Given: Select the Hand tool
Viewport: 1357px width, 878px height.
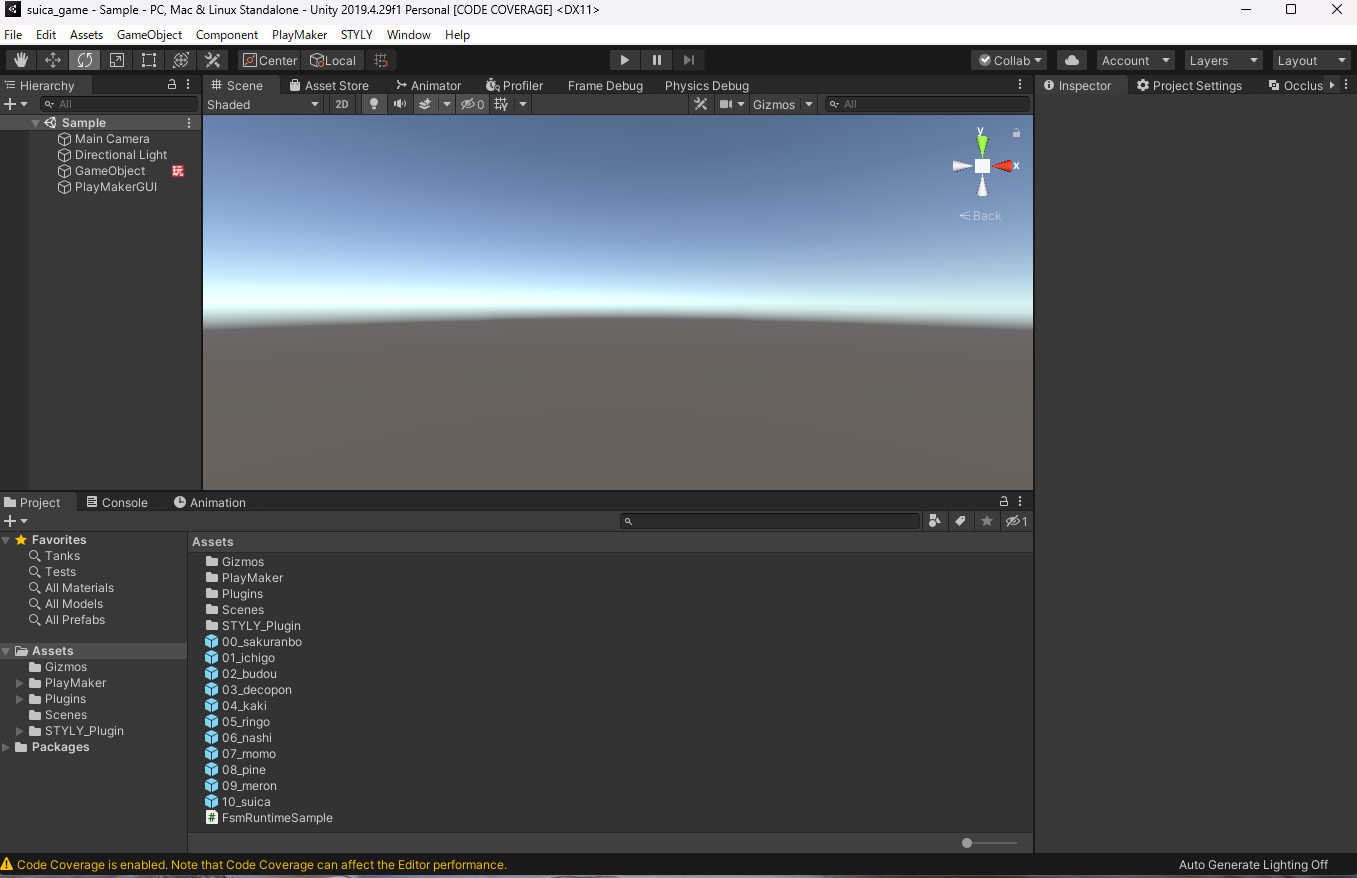Looking at the screenshot, I should tap(21, 60).
